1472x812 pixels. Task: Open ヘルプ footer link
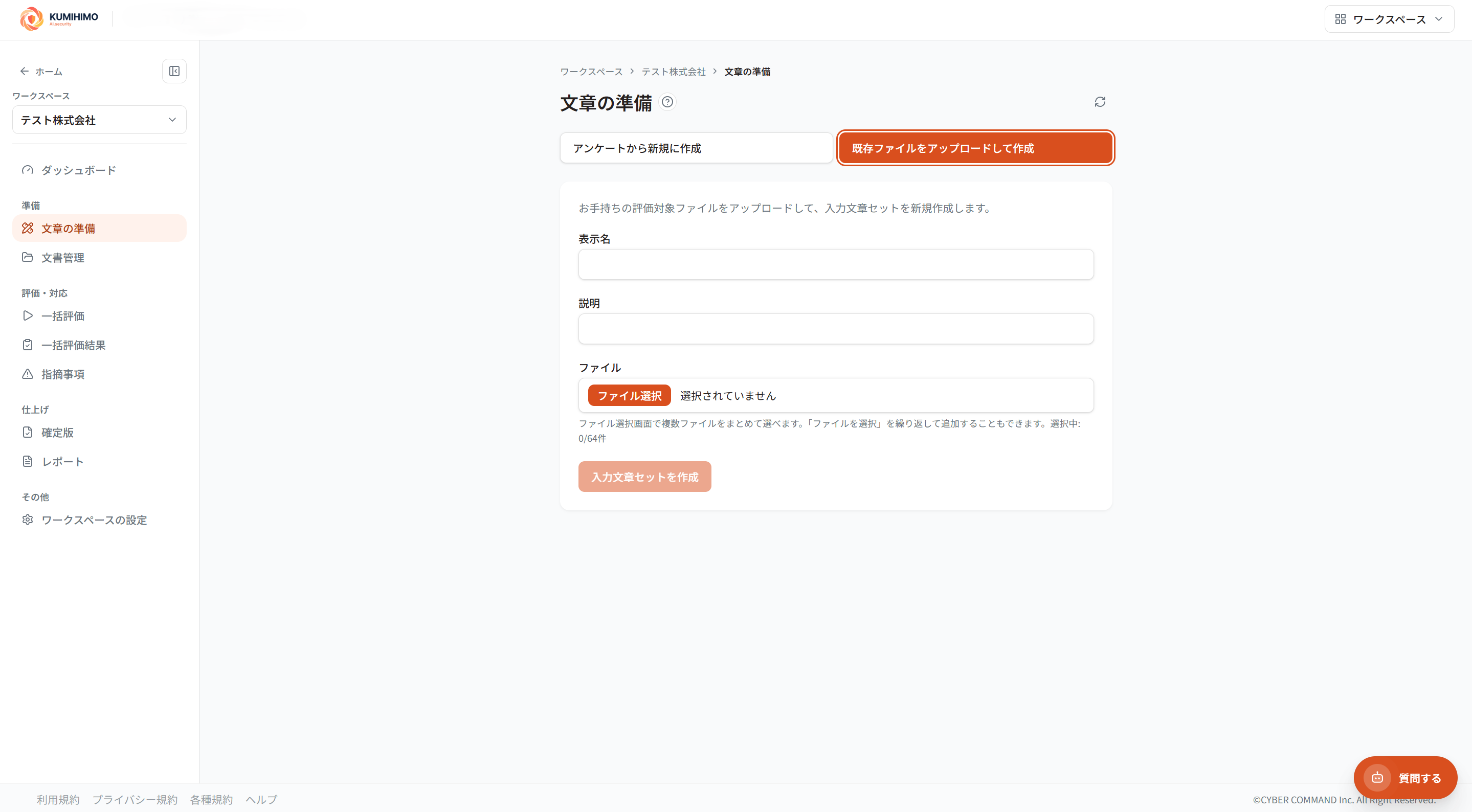(x=262, y=800)
